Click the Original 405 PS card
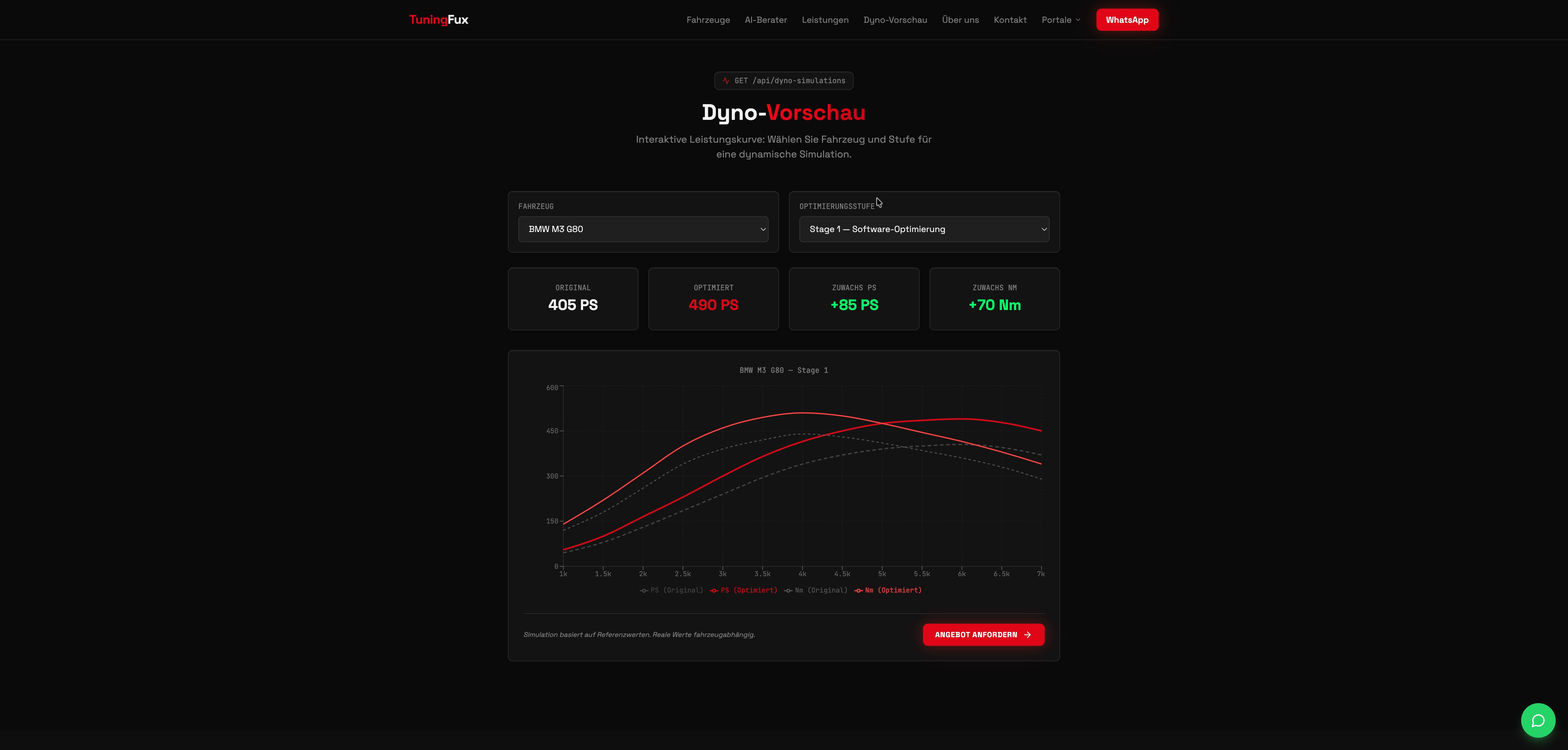Image resolution: width=1568 pixels, height=750 pixels. tap(573, 299)
